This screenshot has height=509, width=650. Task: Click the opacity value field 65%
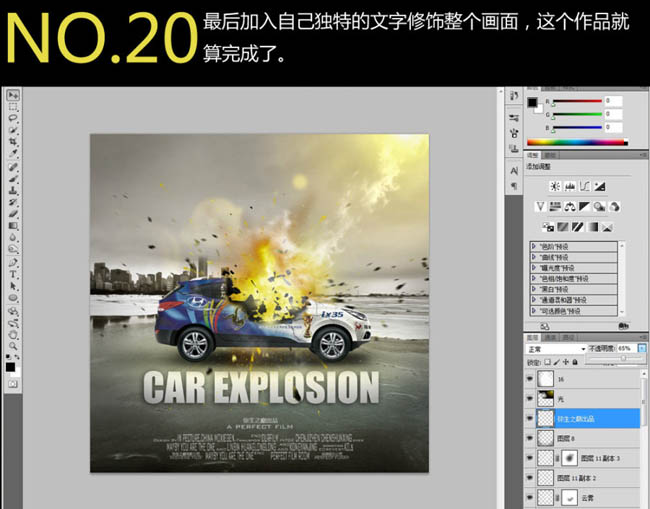pos(626,349)
